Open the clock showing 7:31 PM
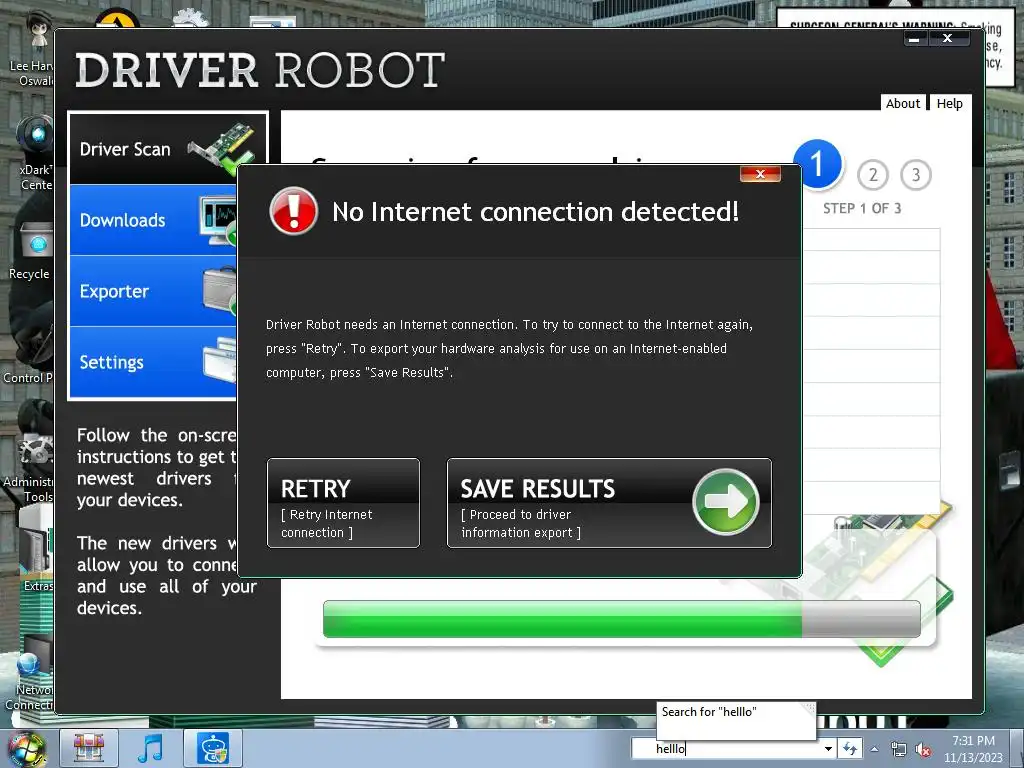The width and height of the screenshot is (1024, 768). click(973, 749)
